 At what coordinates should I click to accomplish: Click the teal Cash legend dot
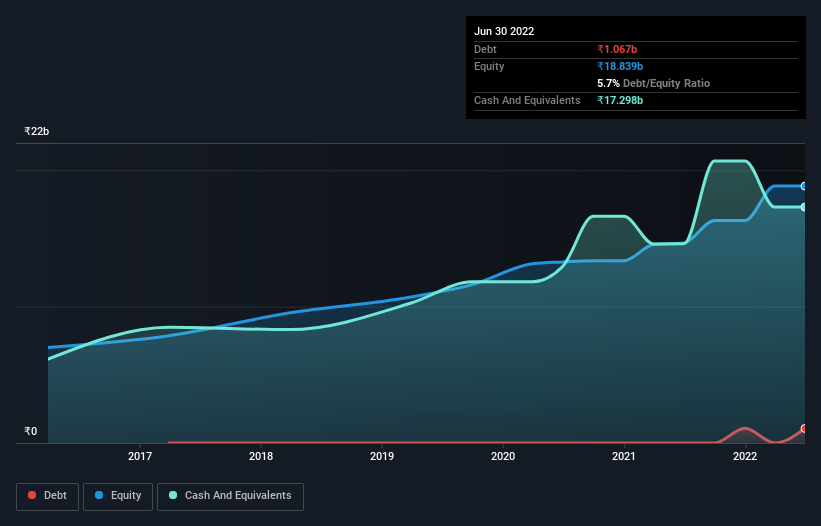pyautogui.click(x=173, y=495)
